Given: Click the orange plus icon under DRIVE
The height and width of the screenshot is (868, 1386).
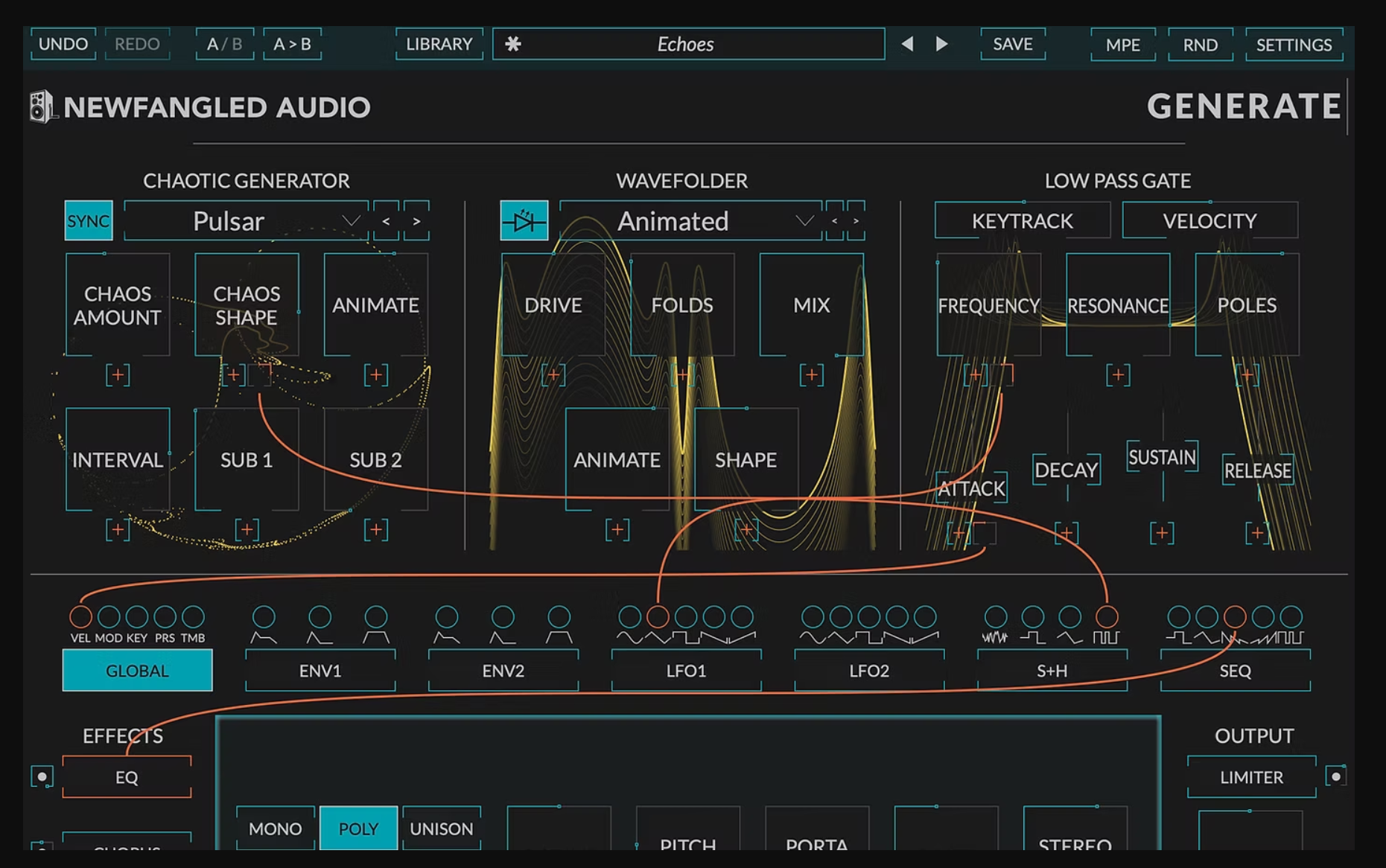Looking at the screenshot, I should coord(554,374).
